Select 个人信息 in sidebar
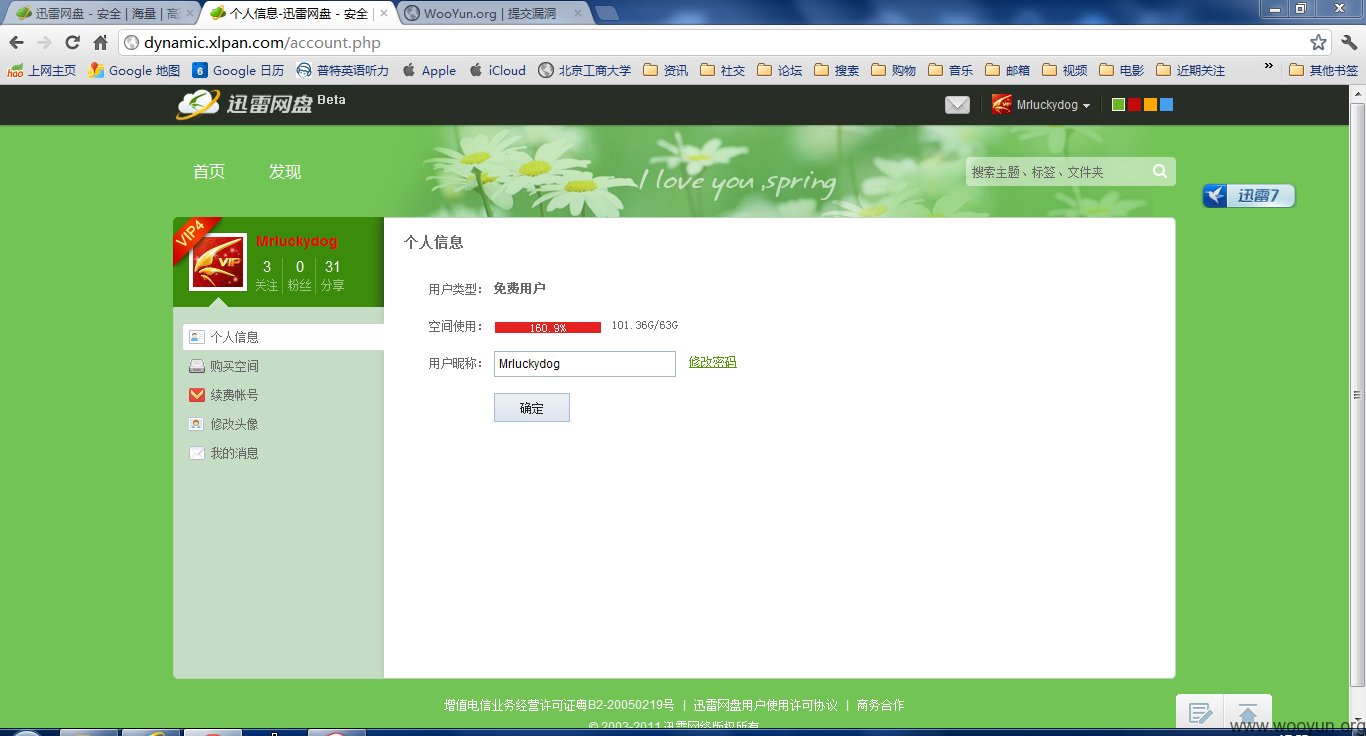 tap(283, 337)
